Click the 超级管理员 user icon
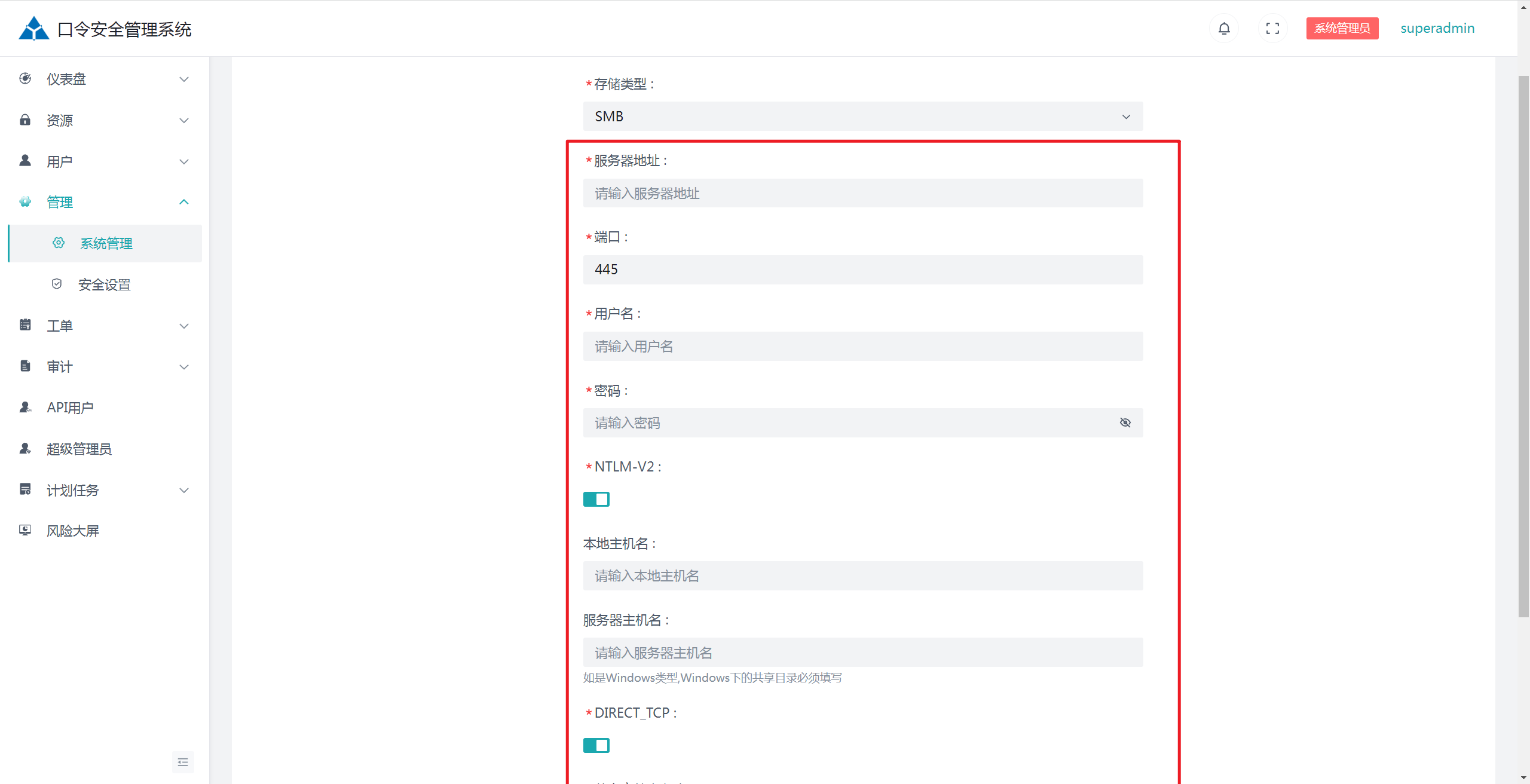The height and width of the screenshot is (784, 1530). coord(25,448)
